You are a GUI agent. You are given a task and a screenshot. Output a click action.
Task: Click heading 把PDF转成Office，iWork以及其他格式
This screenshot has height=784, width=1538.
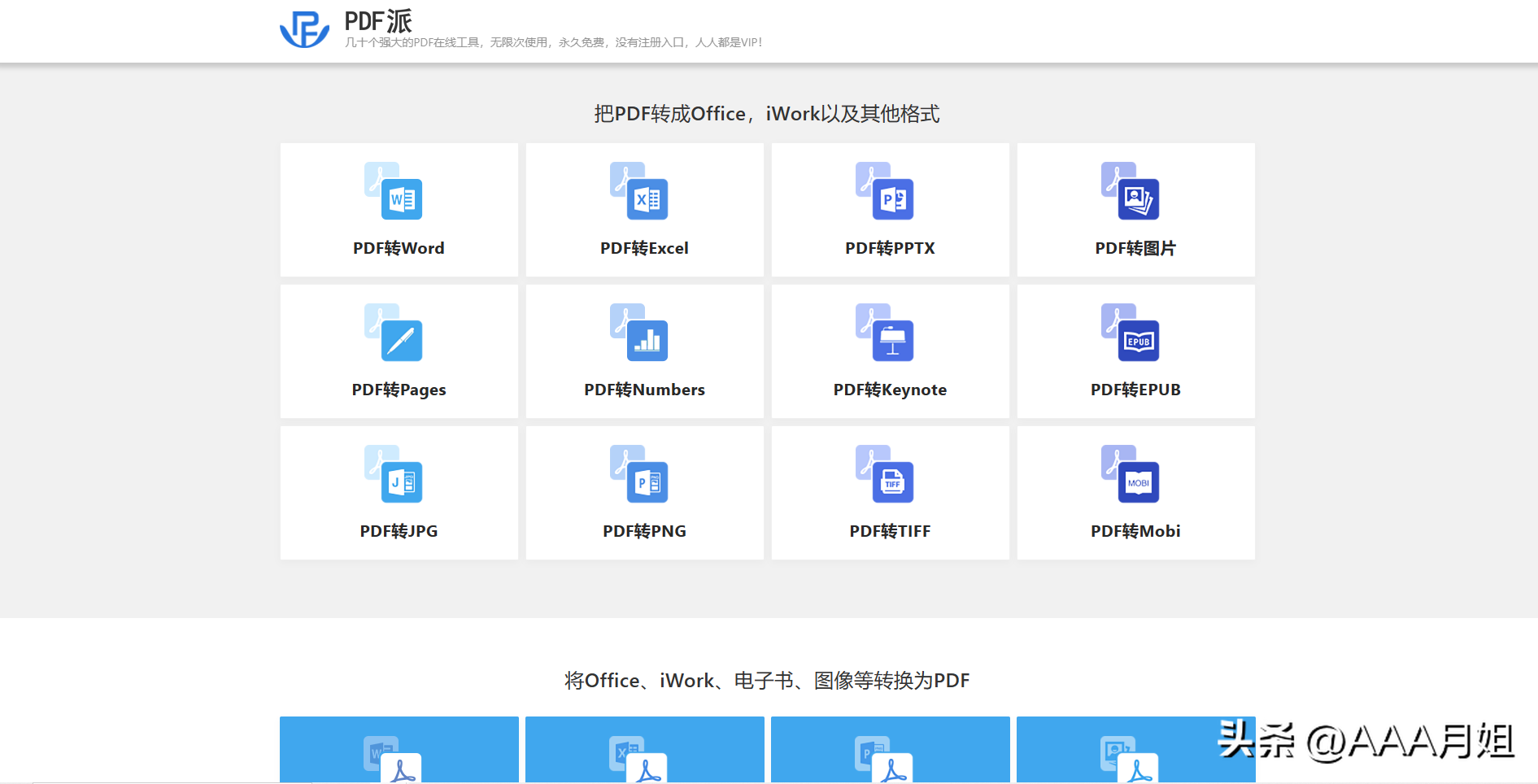point(767,114)
